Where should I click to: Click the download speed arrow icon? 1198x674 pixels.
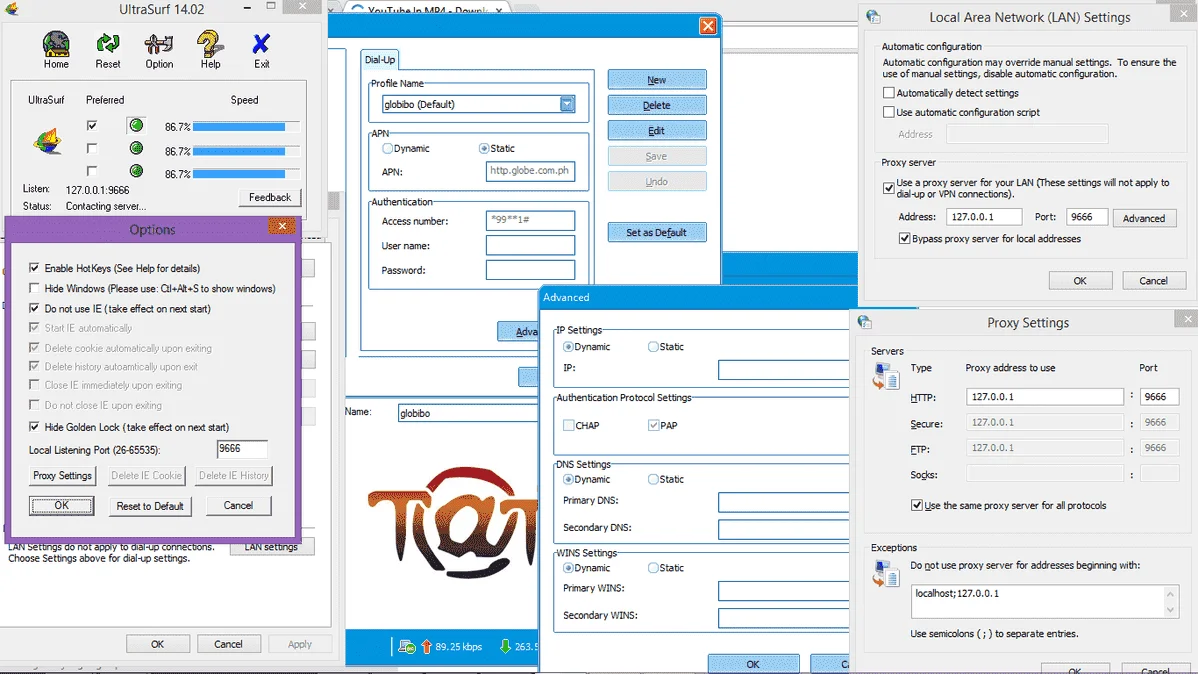pos(505,646)
